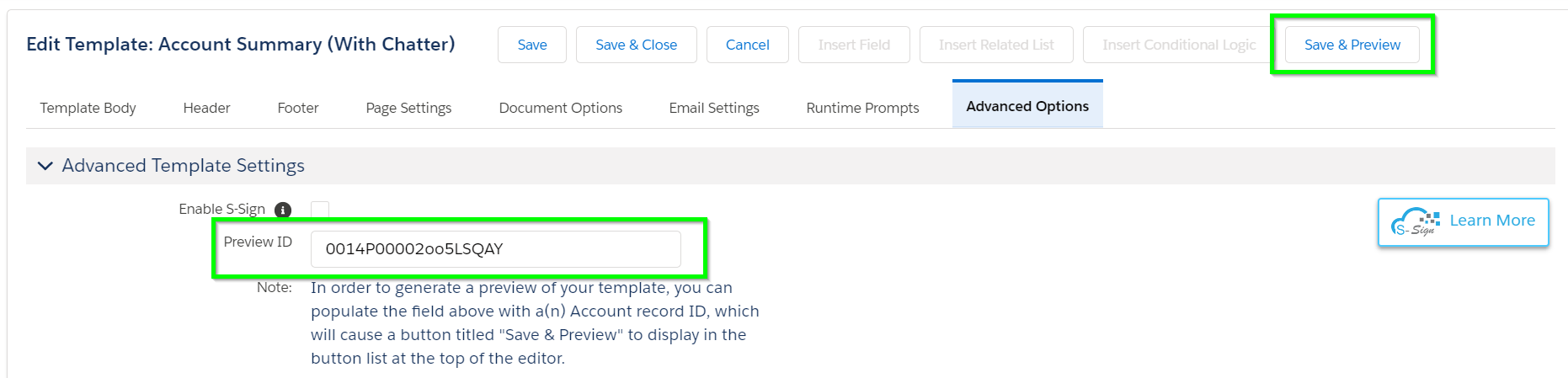
Task: Enable the S-Sign checkbox
Action: point(320,210)
